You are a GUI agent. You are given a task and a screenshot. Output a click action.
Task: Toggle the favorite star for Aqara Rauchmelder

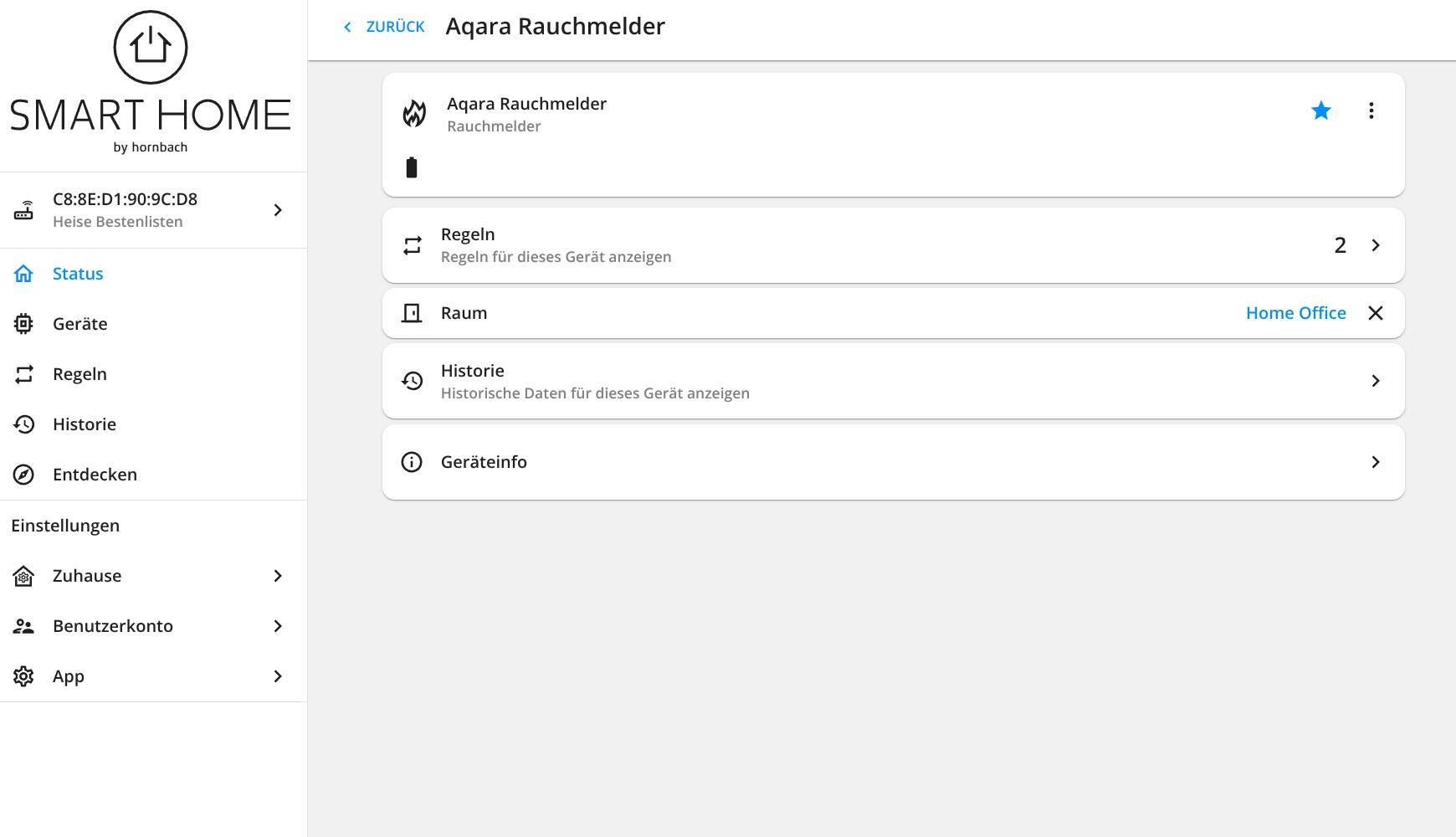point(1321,110)
